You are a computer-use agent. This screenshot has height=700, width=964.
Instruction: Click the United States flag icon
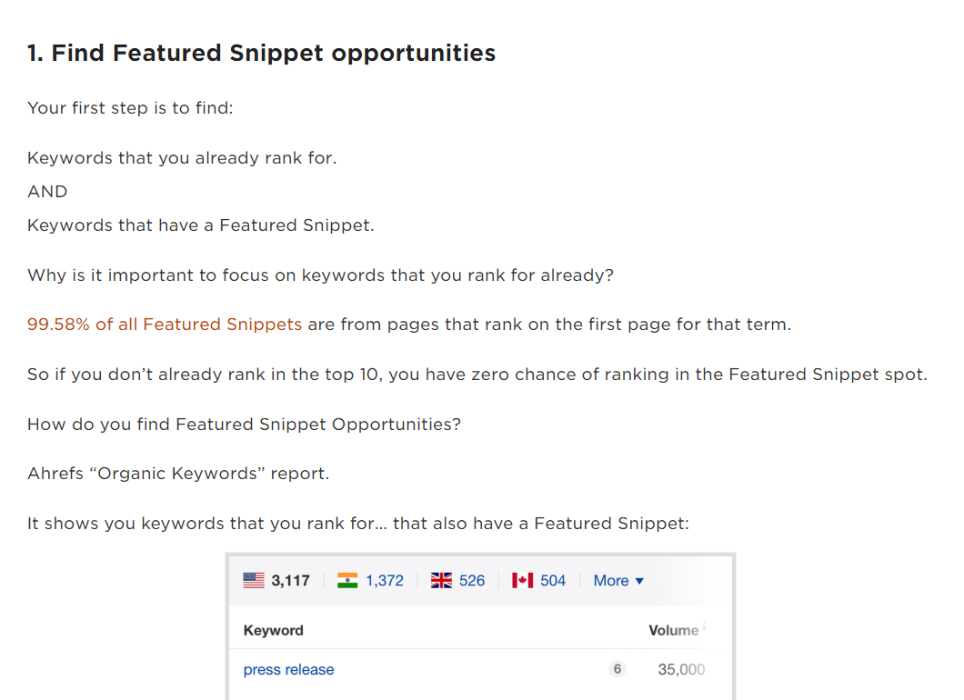click(x=253, y=580)
